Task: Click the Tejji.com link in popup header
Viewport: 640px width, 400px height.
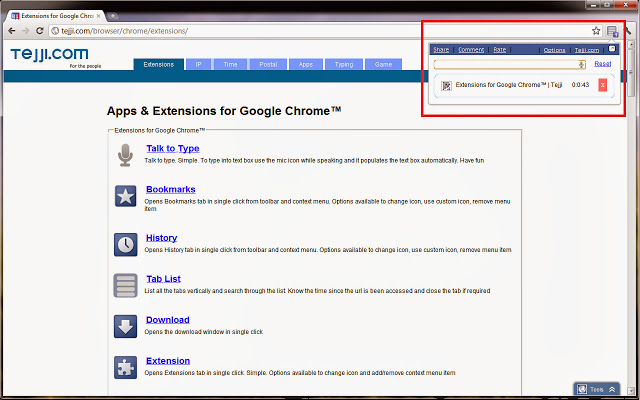Action: [x=587, y=50]
